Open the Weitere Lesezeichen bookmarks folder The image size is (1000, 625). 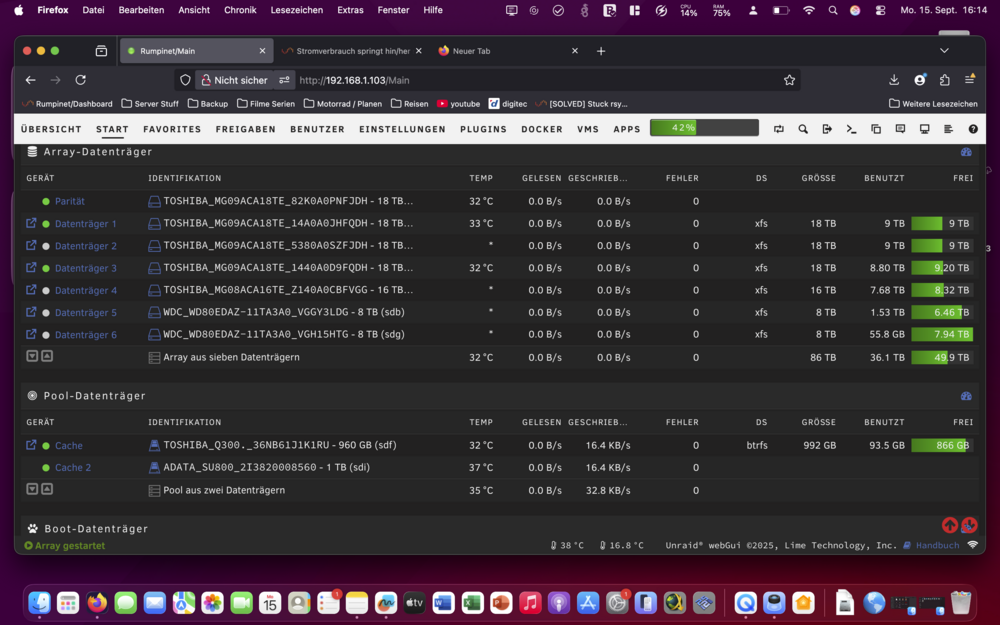933,103
